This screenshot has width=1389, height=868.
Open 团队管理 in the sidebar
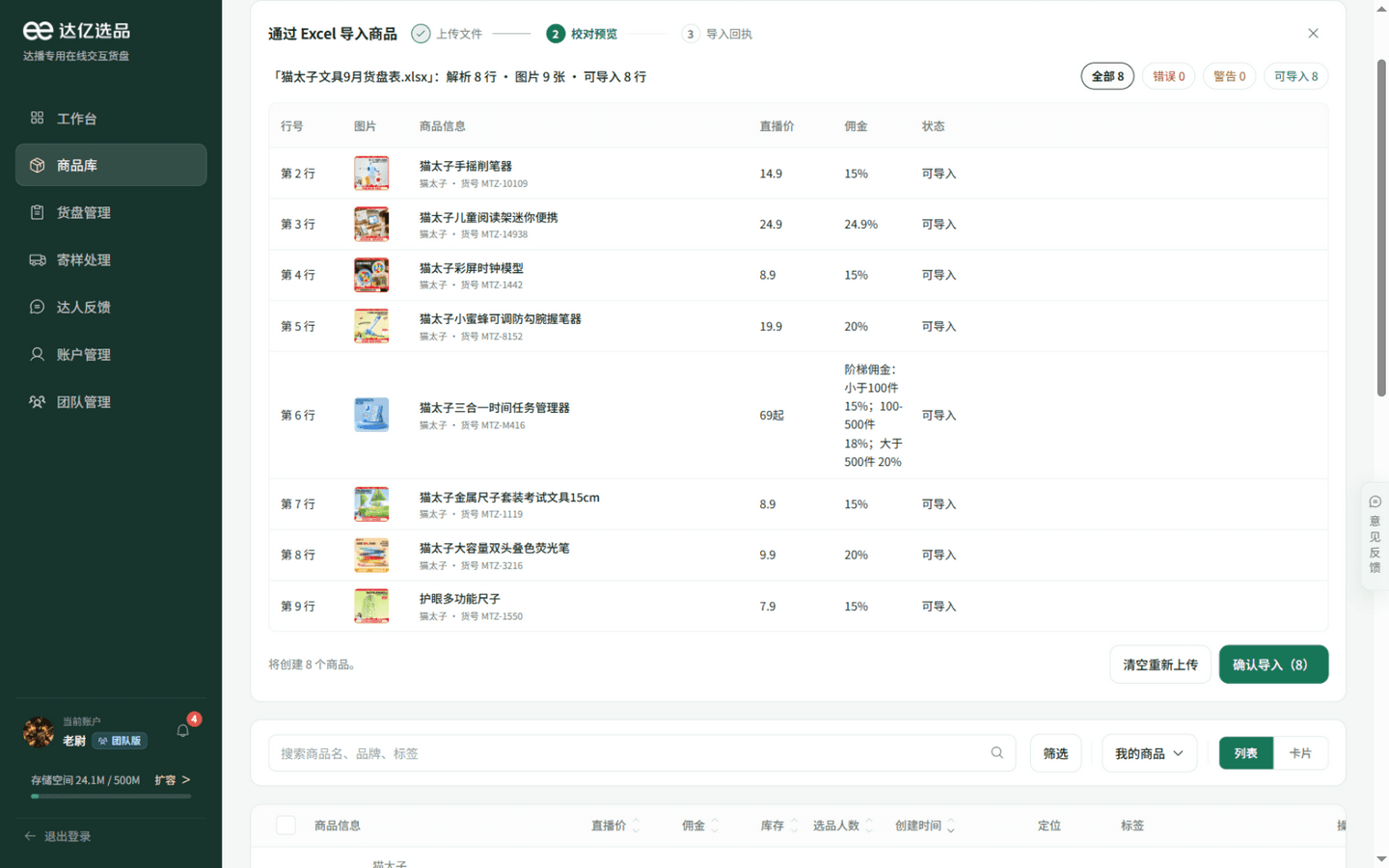point(111,401)
